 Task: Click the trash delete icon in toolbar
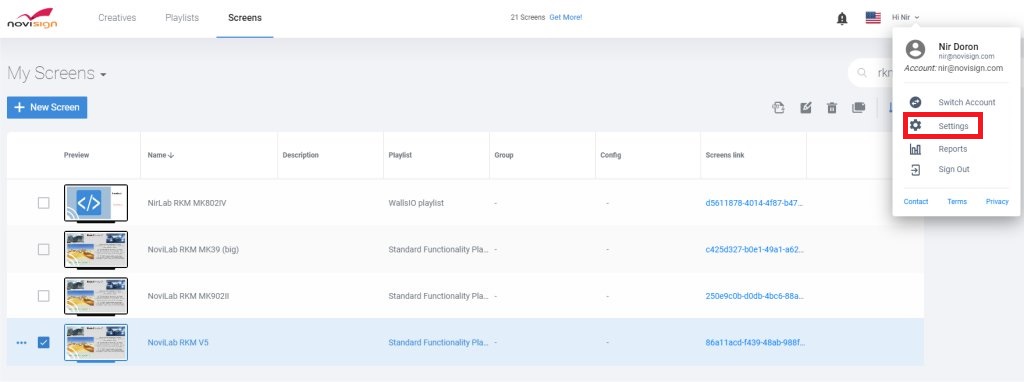pos(832,108)
